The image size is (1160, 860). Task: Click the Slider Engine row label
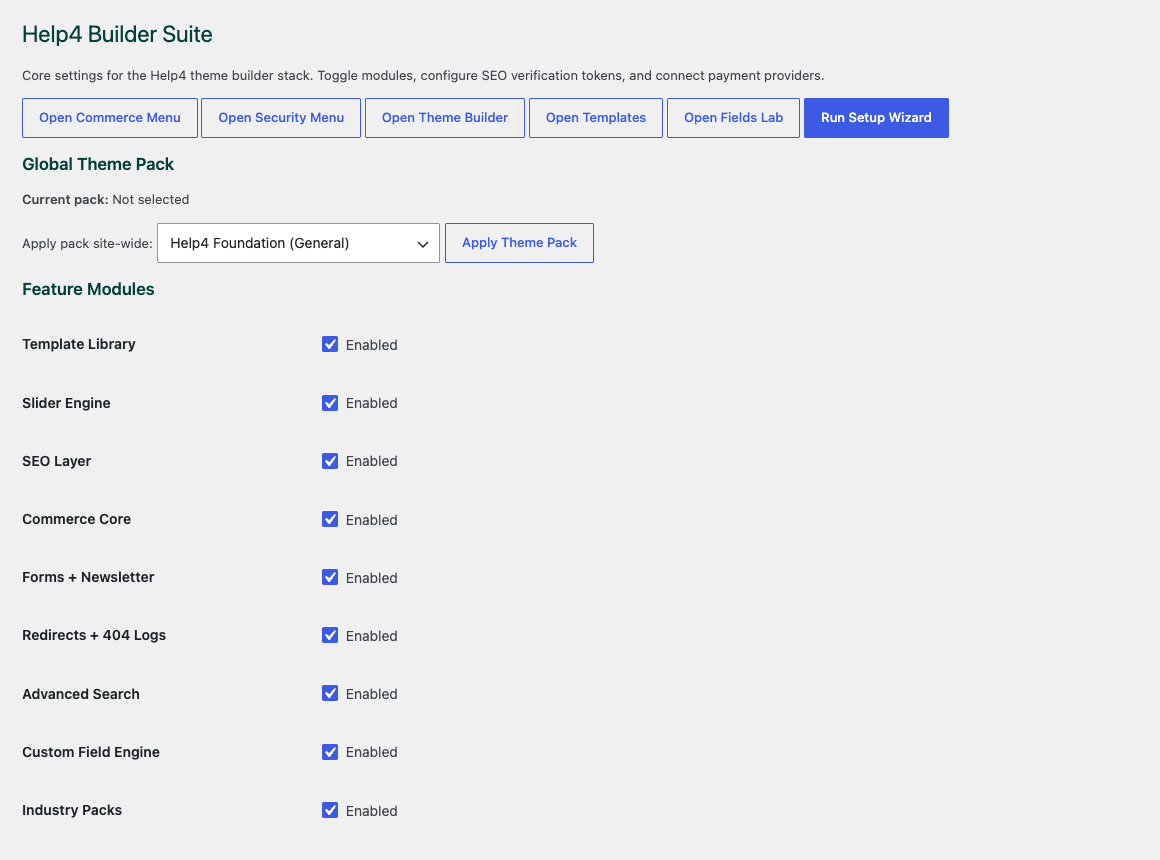point(66,403)
